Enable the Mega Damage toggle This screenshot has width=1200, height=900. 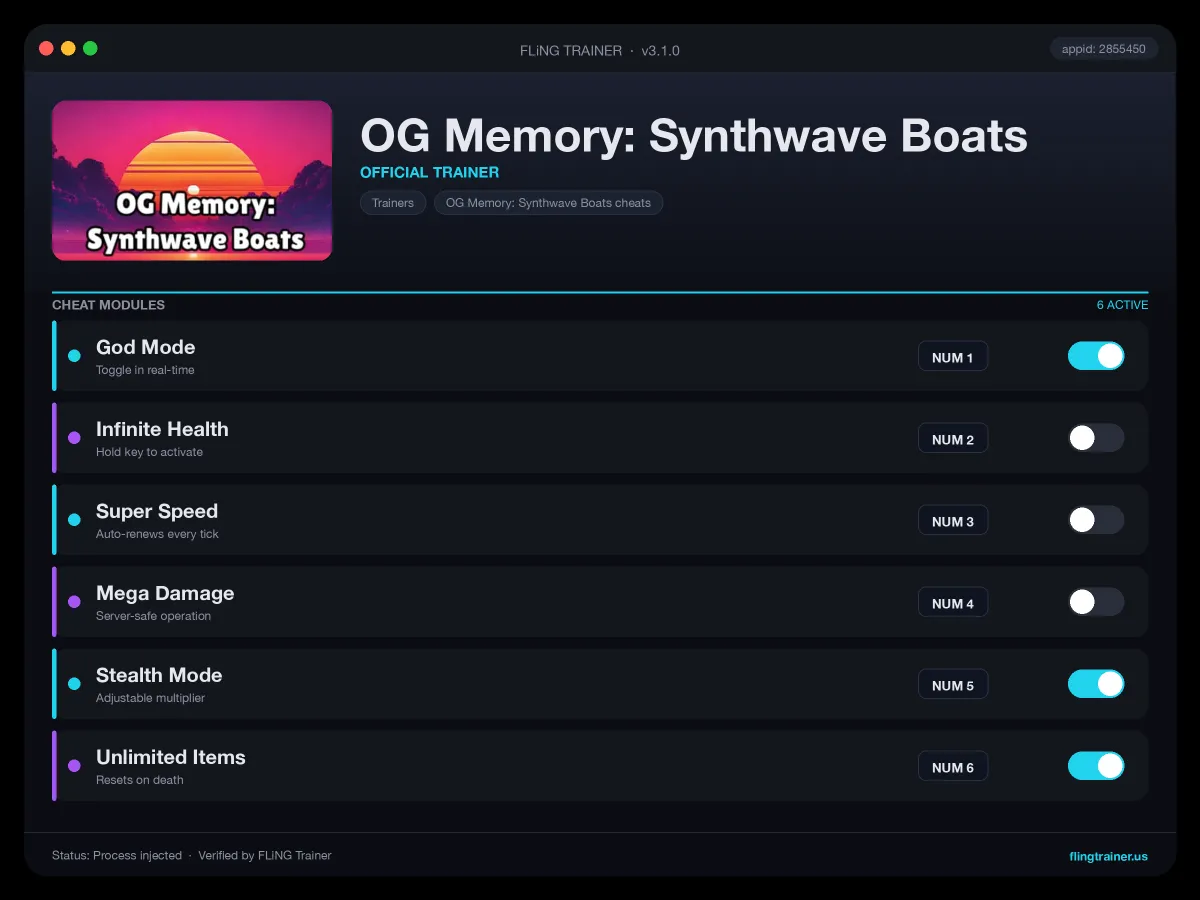(1096, 602)
